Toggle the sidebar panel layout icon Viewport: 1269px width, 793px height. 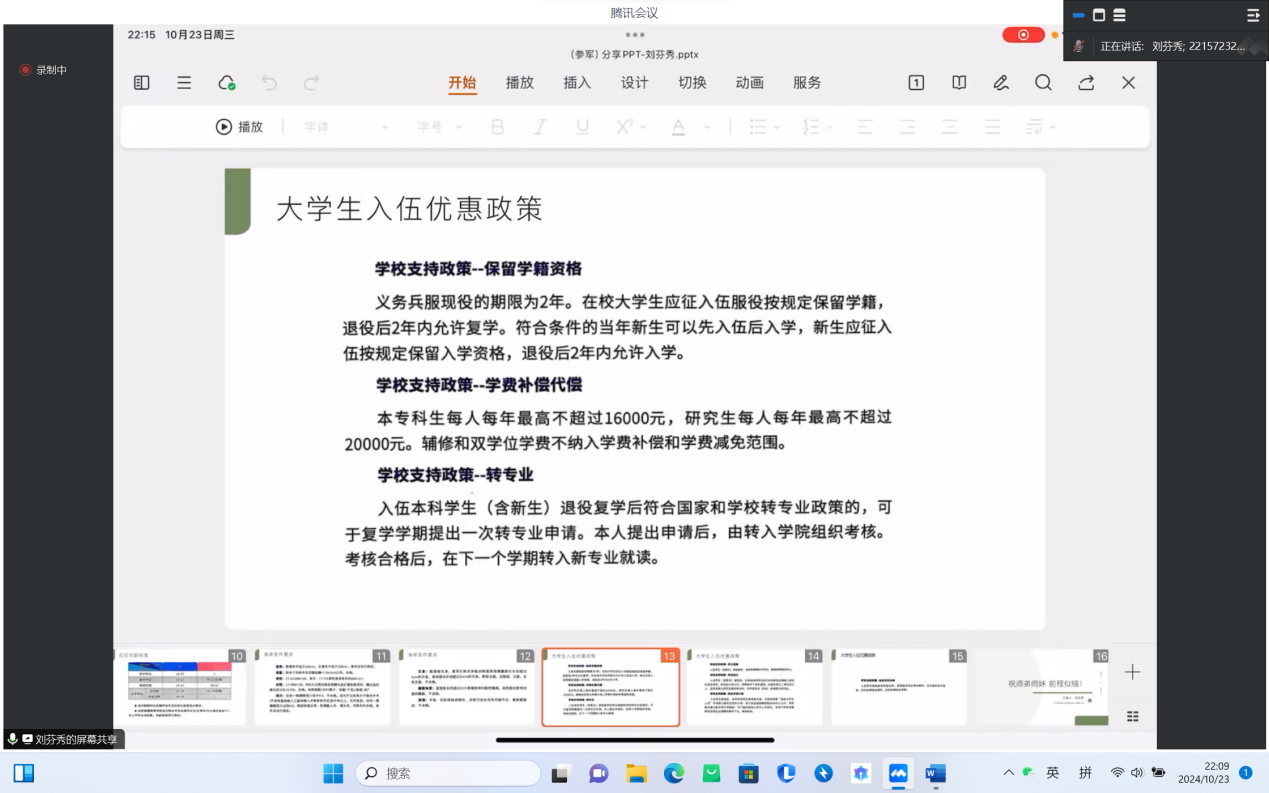coord(142,83)
